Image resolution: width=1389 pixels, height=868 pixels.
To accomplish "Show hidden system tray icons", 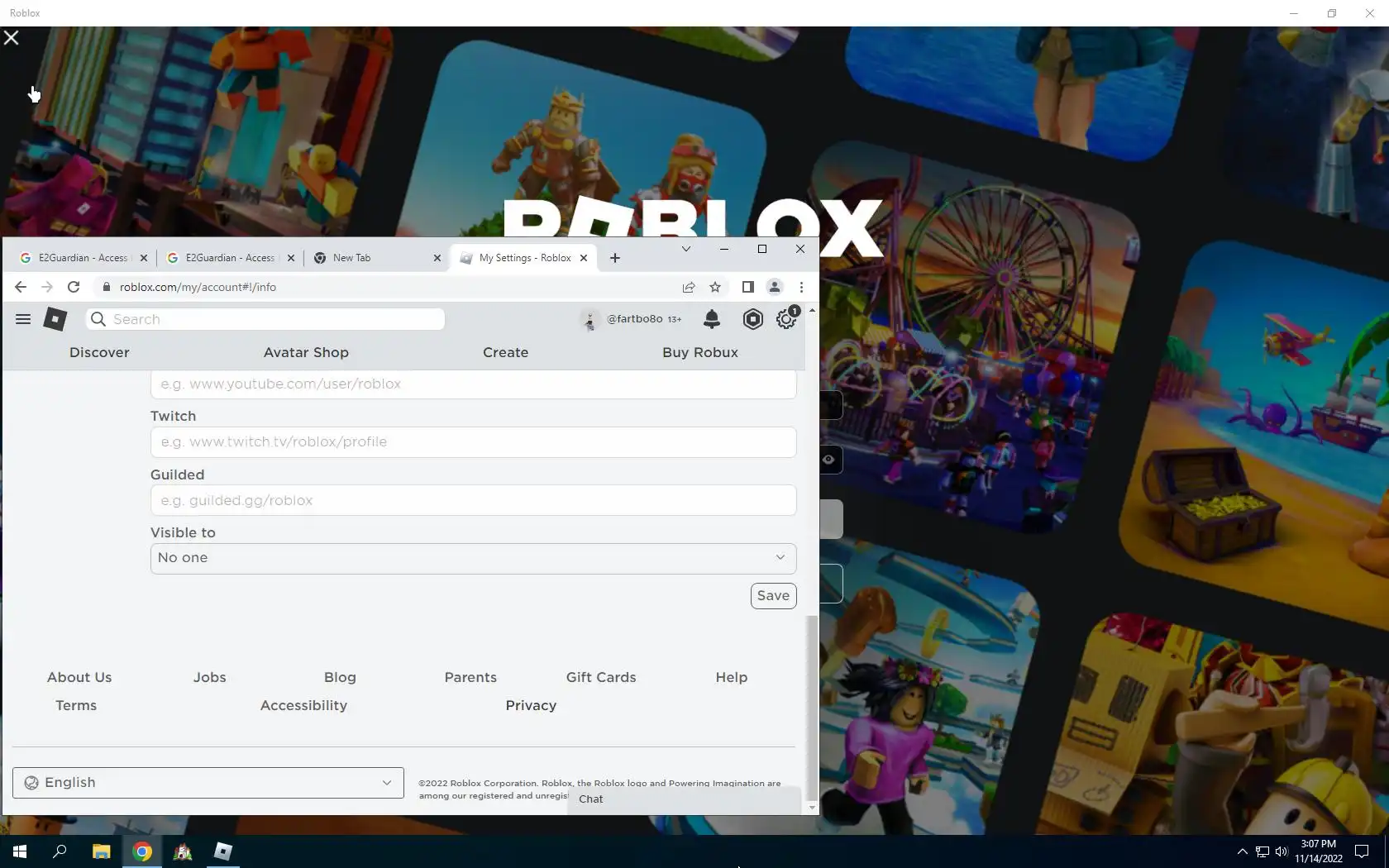I will (1242, 851).
